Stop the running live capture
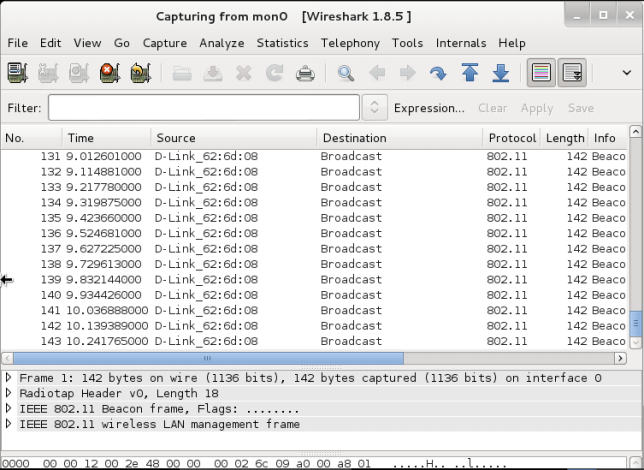The image size is (644, 470). [x=110, y=73]
